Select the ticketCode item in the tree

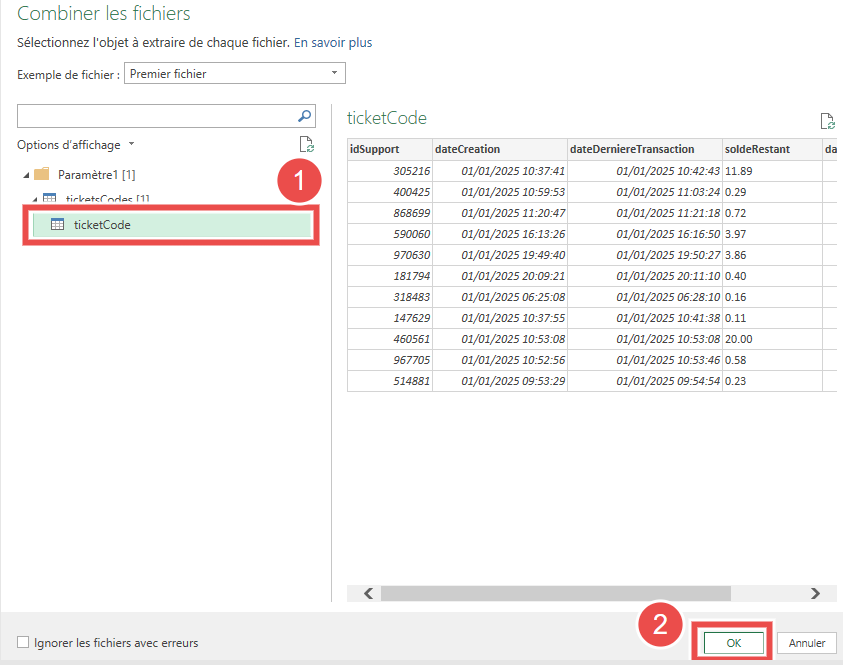click(x=102, y=225)
